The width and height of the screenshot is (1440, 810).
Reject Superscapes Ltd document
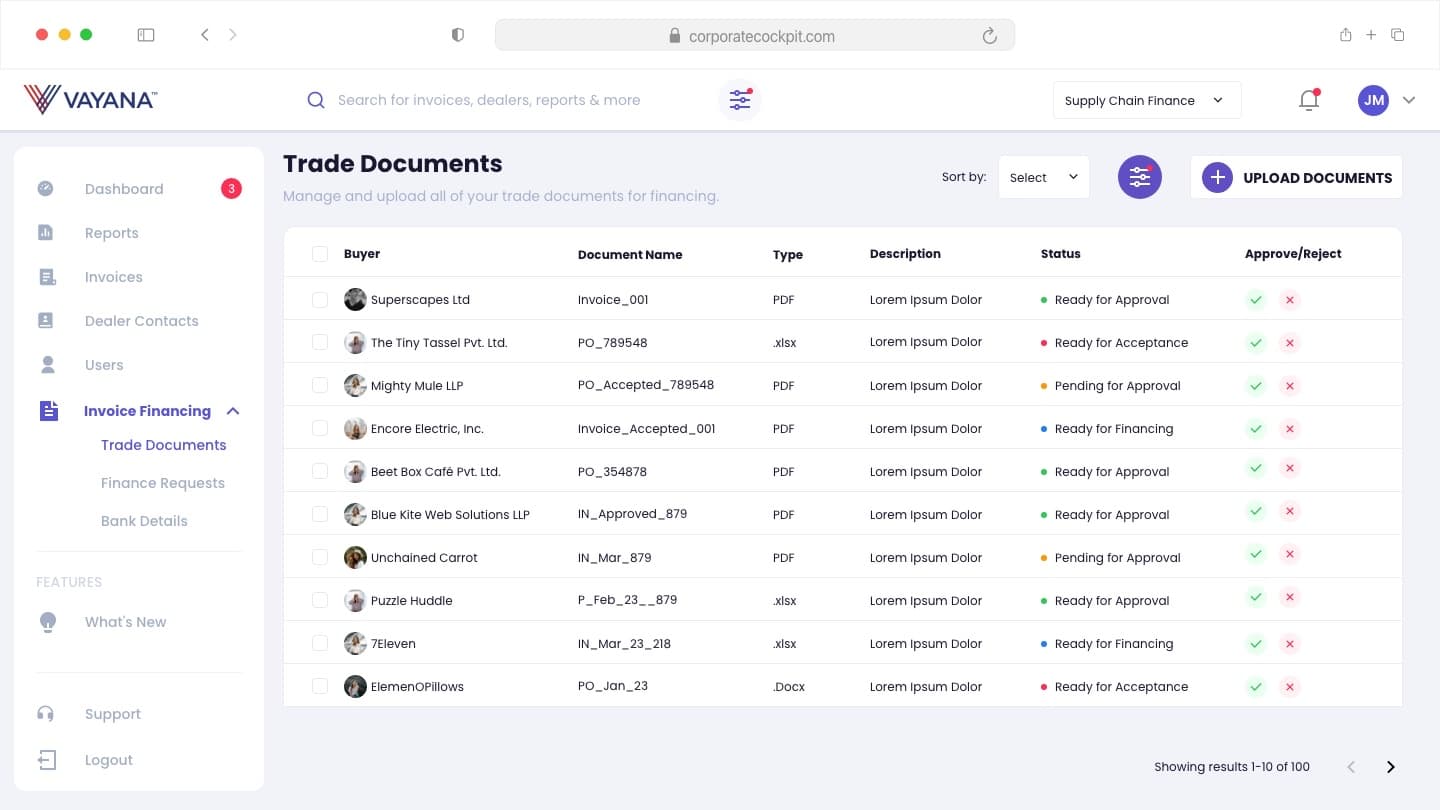pyautogui.click(x=1290, y=299)
